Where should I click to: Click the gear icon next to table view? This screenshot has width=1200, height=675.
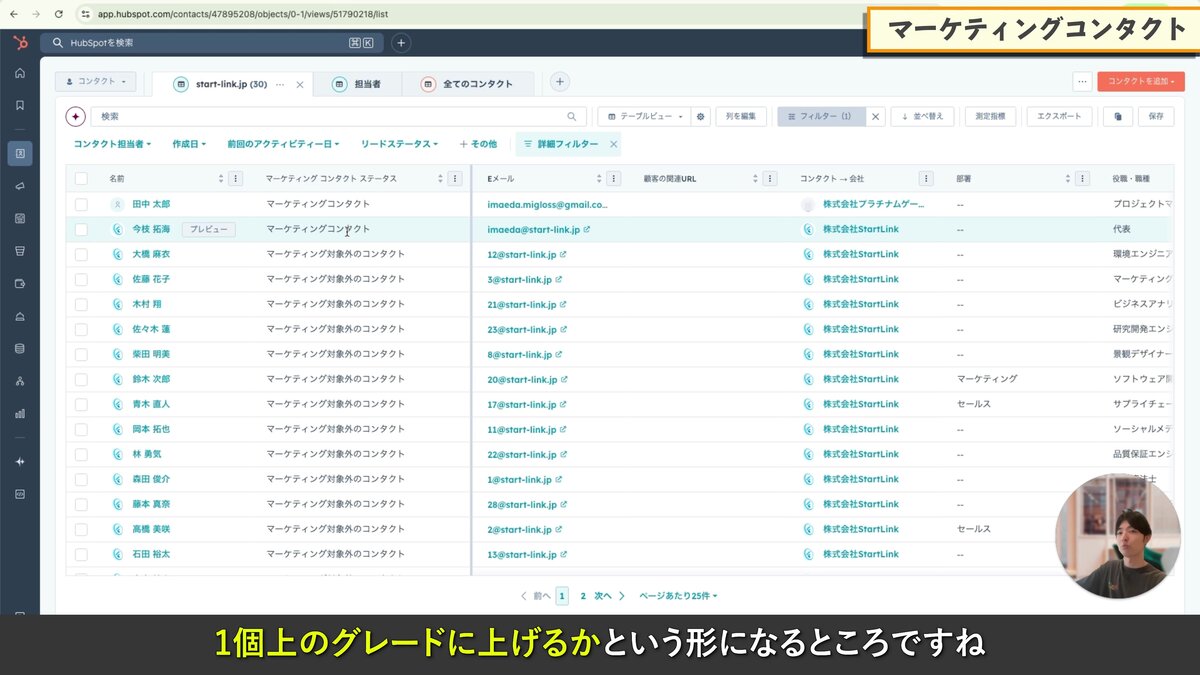point(700,116)
